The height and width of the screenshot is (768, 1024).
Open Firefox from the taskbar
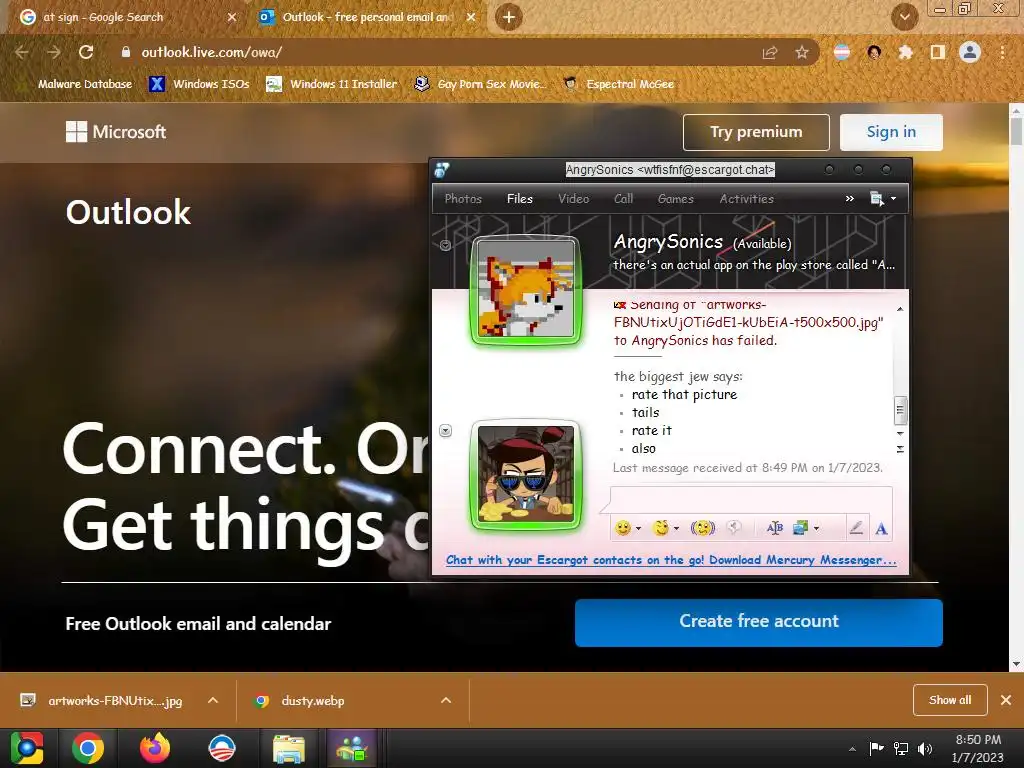click(x=155, y=748)
